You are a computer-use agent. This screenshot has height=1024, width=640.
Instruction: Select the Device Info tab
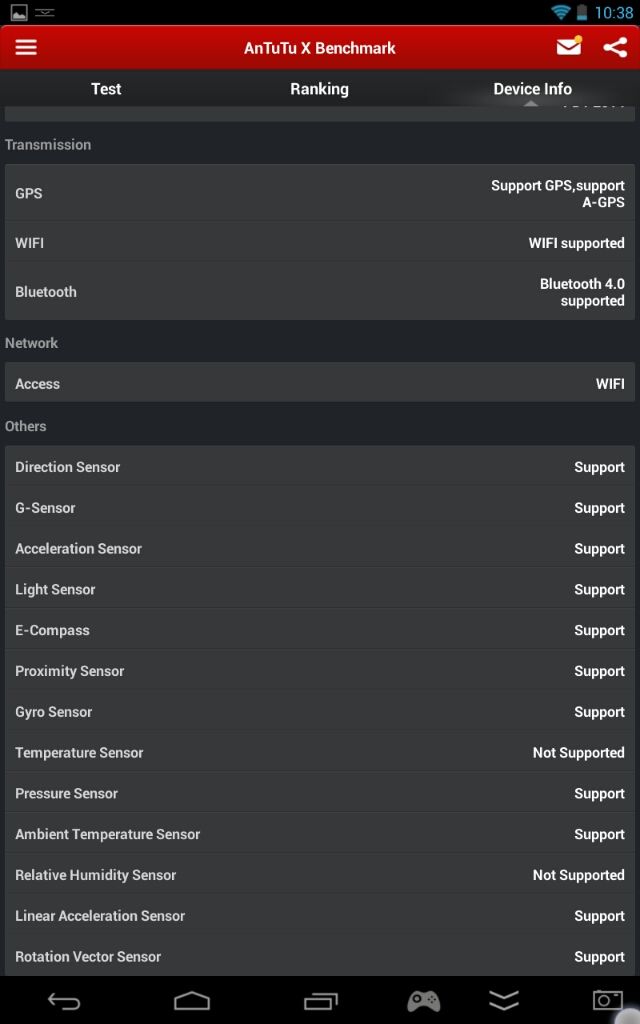click(532, 89)
